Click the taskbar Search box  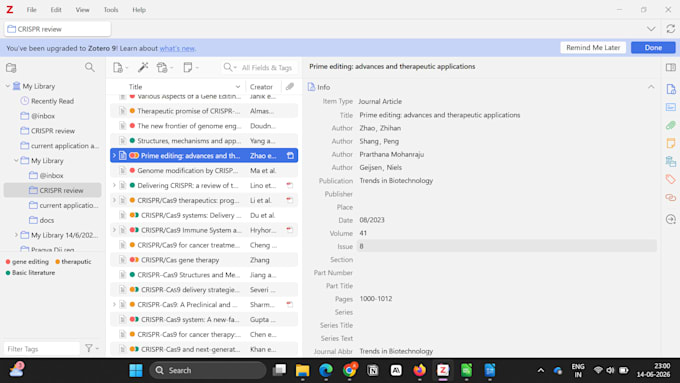pos(208,370)
